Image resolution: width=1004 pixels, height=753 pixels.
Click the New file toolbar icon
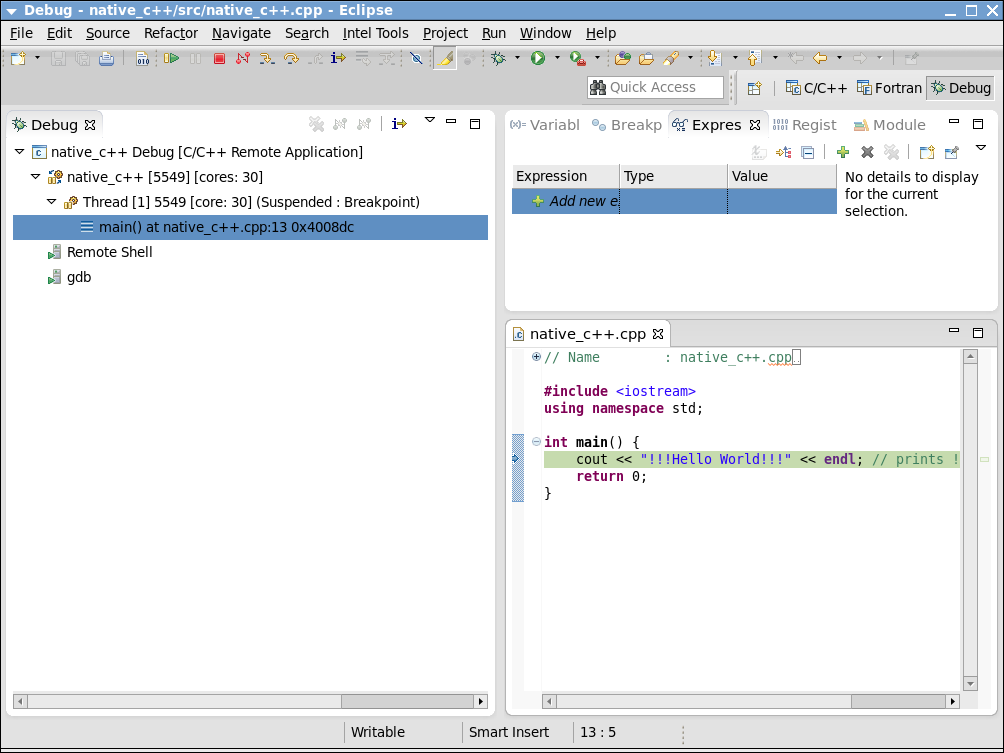pyautogui.click(x=19, y=58)
